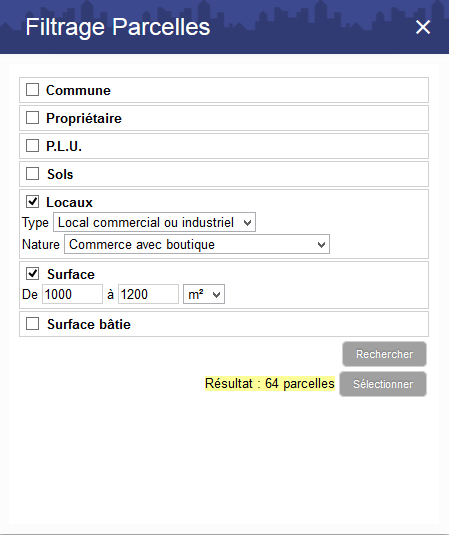Click the maximum surface field showing 1200
This screenshot has height=535, width=449.
tap(148, 294)
